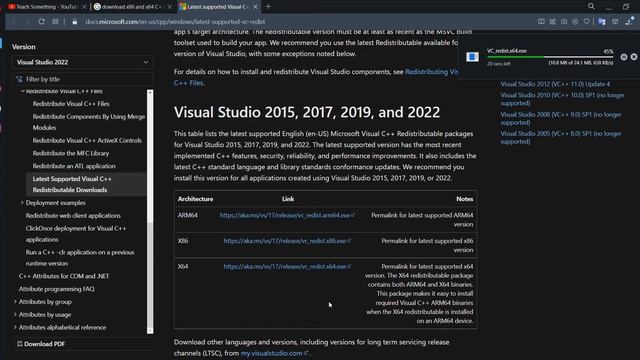This screenshot has height=360, width=640.
Task: Close the Teach Something YouTube tab
Action: click(x=84, y=7)
